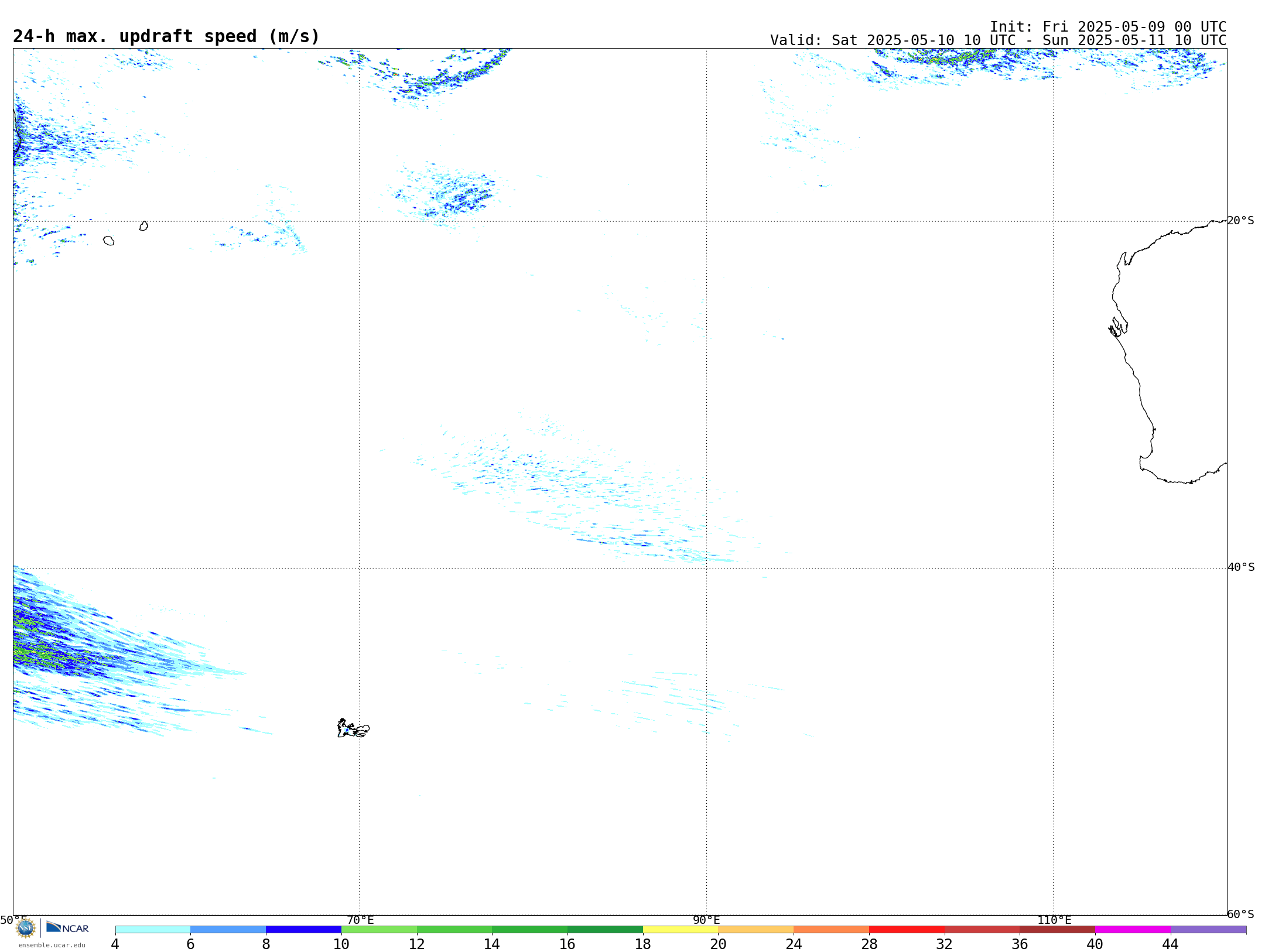Click the 60°S latitude label
Screen dimensions: 1265x952
tap(1240, 914)
